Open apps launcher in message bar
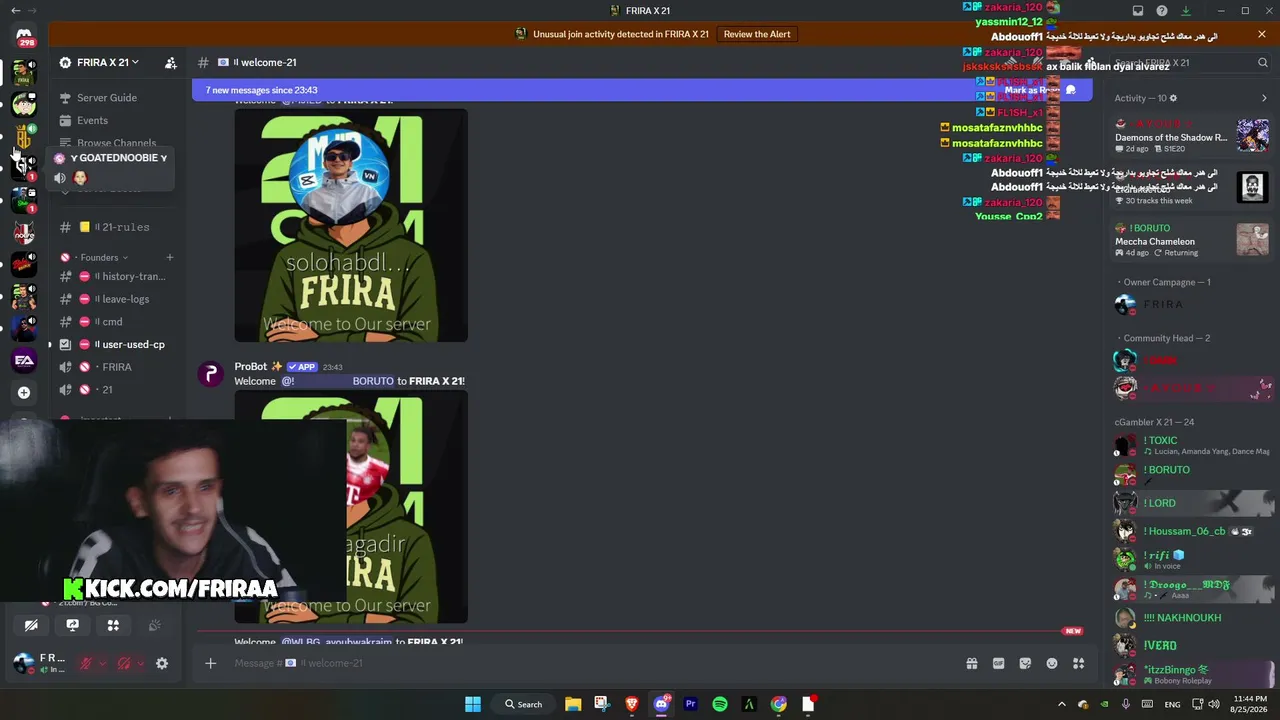This screenshot has width=1280, height=720. (1078, 663)
